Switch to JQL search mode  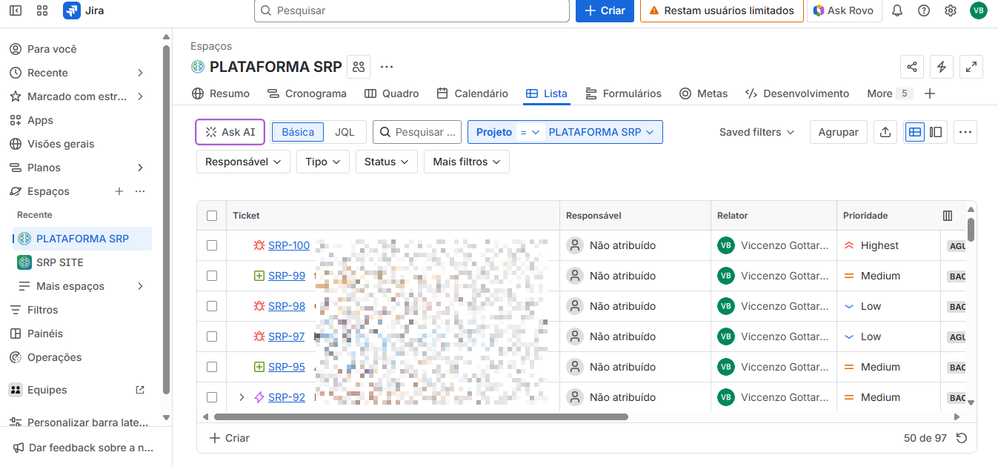(344, 132)
